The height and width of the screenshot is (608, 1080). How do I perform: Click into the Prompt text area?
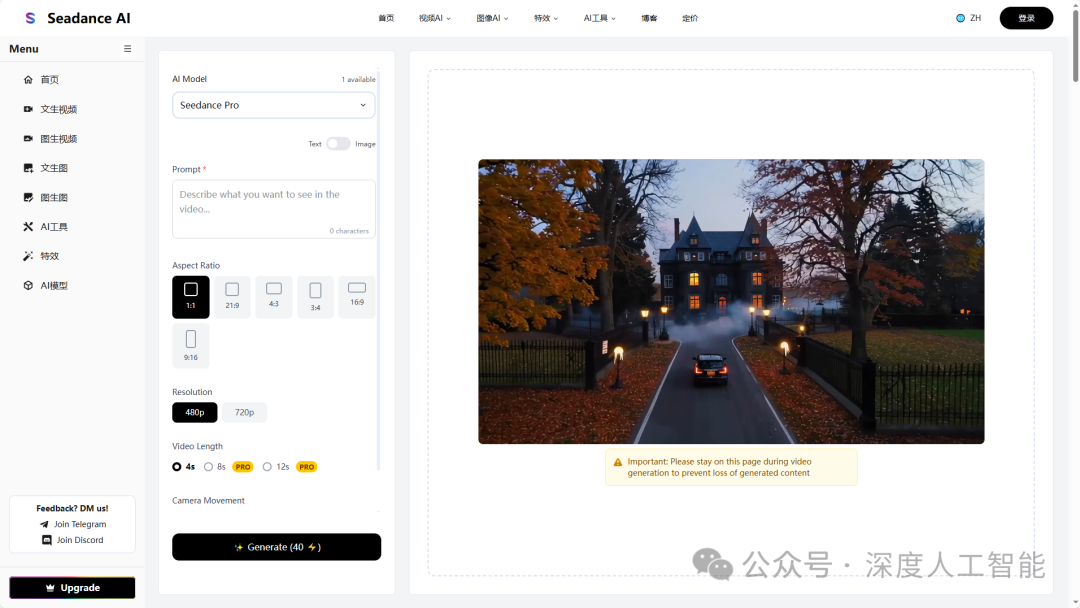[x=273, y=209]
